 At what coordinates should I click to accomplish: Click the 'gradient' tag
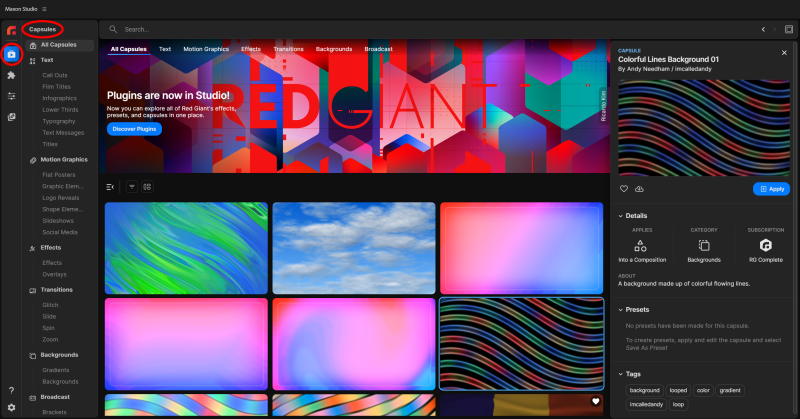coord(730,390)
